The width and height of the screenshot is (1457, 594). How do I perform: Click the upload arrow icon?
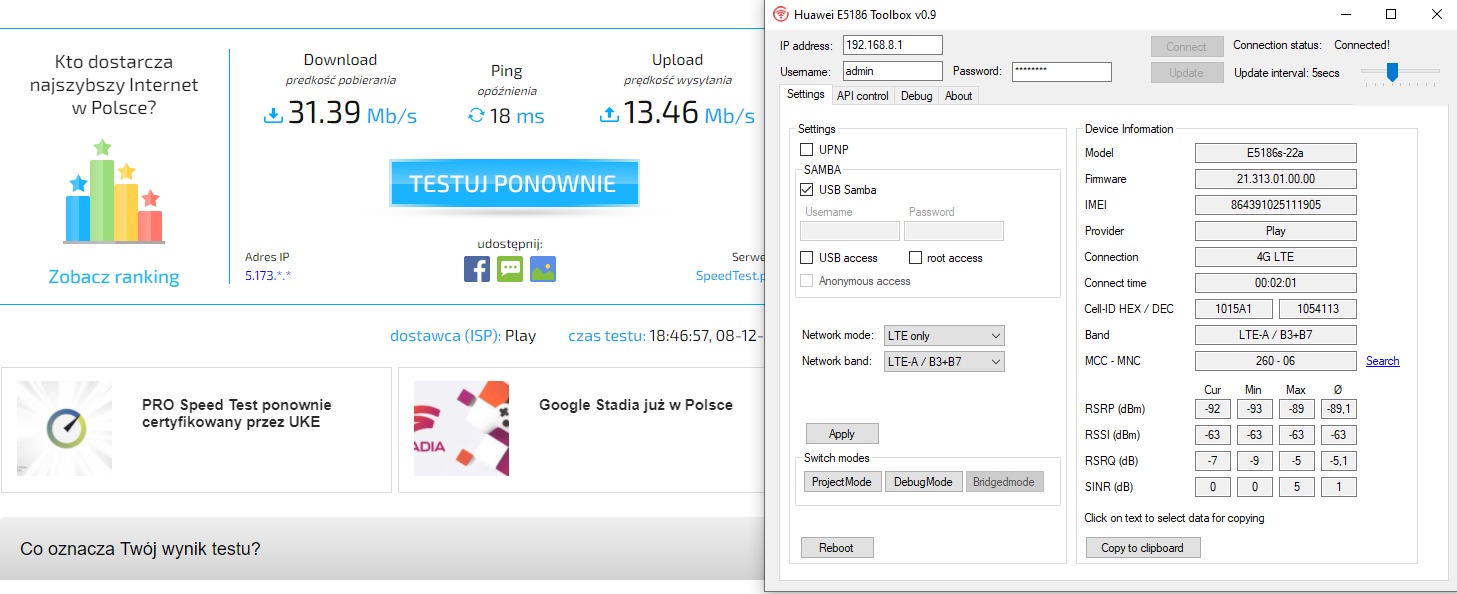[609, 116]
